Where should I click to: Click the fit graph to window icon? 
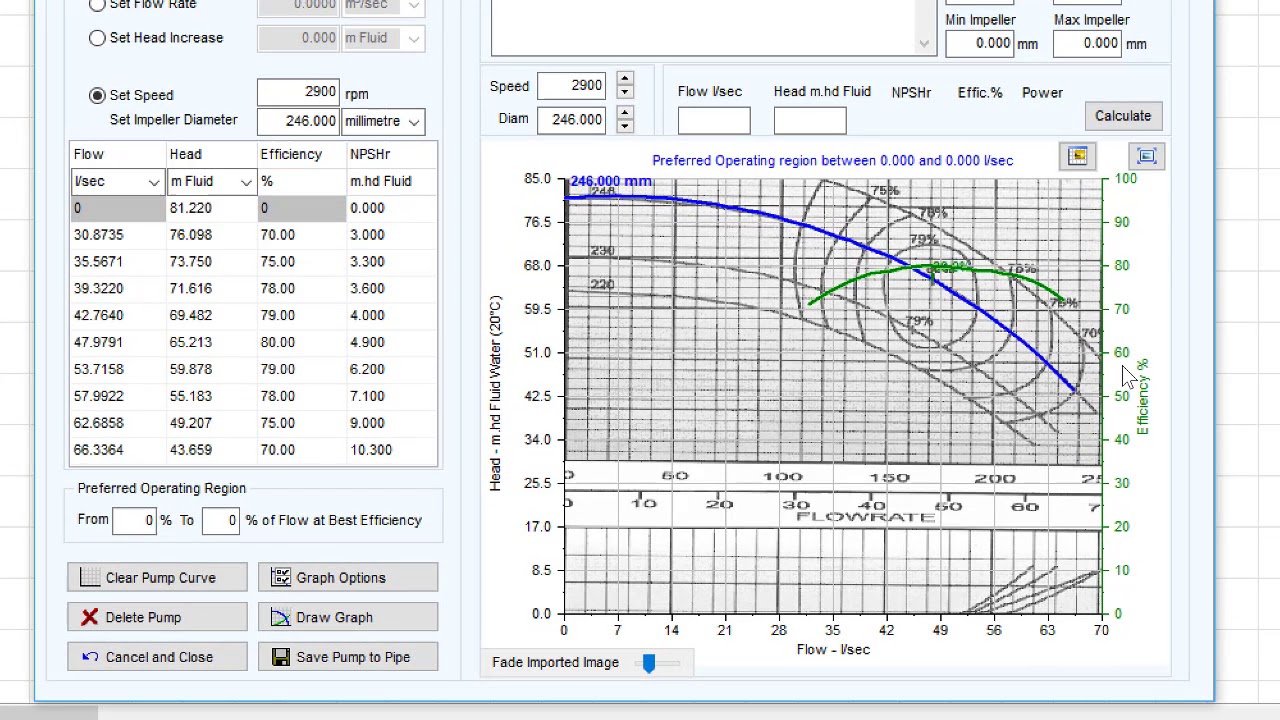point(1146,156)
